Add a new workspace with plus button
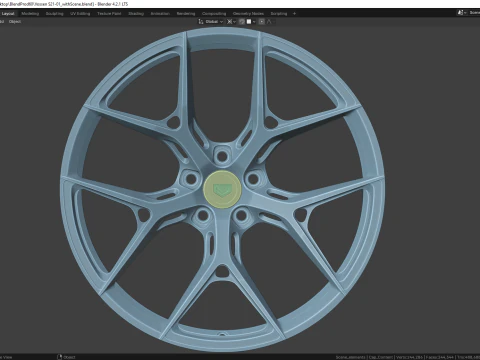Screen dimensions: 480x360 pyautogui.click(x=294, y=14)
